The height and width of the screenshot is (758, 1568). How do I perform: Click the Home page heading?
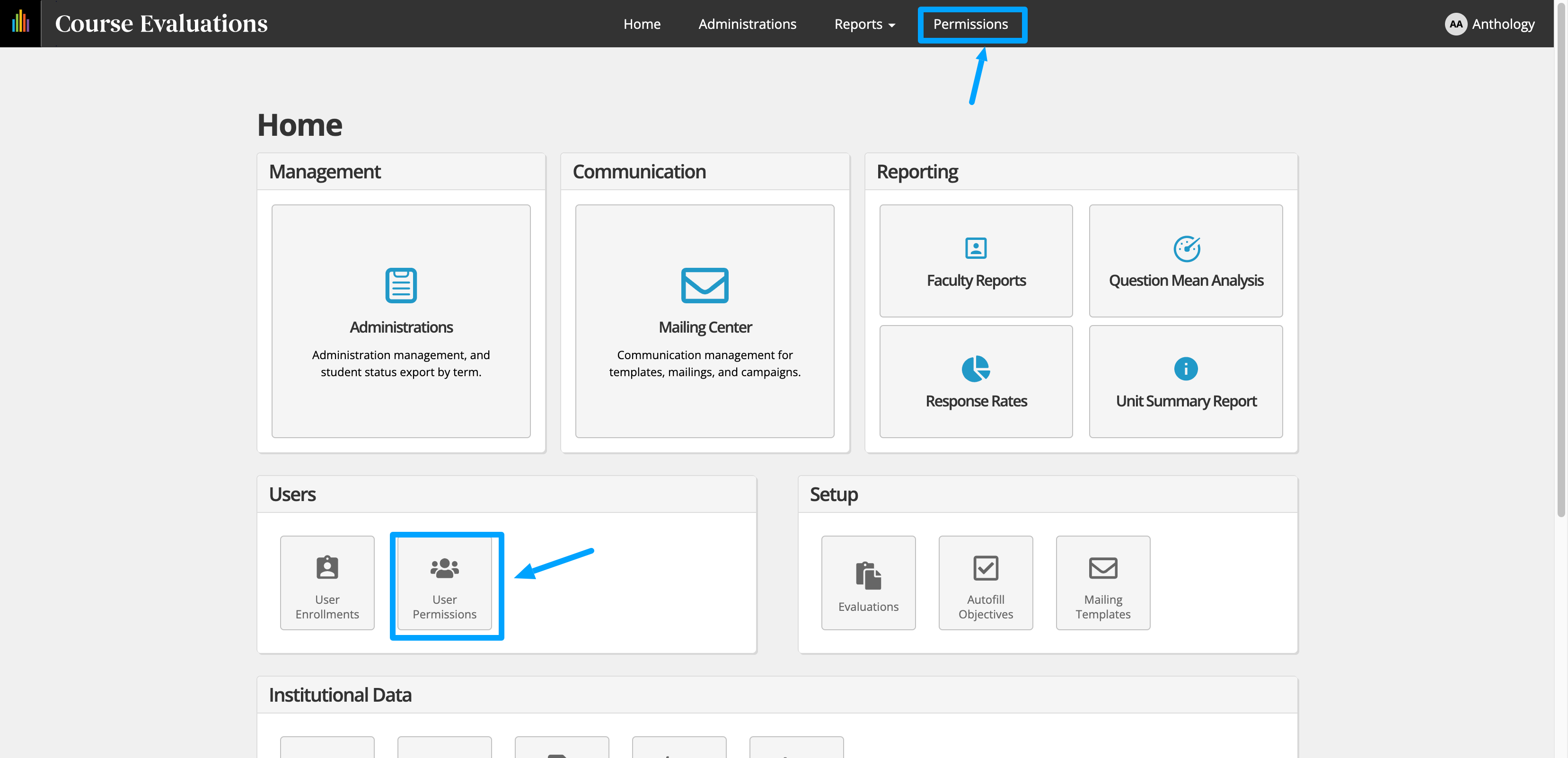coord(300,125)
